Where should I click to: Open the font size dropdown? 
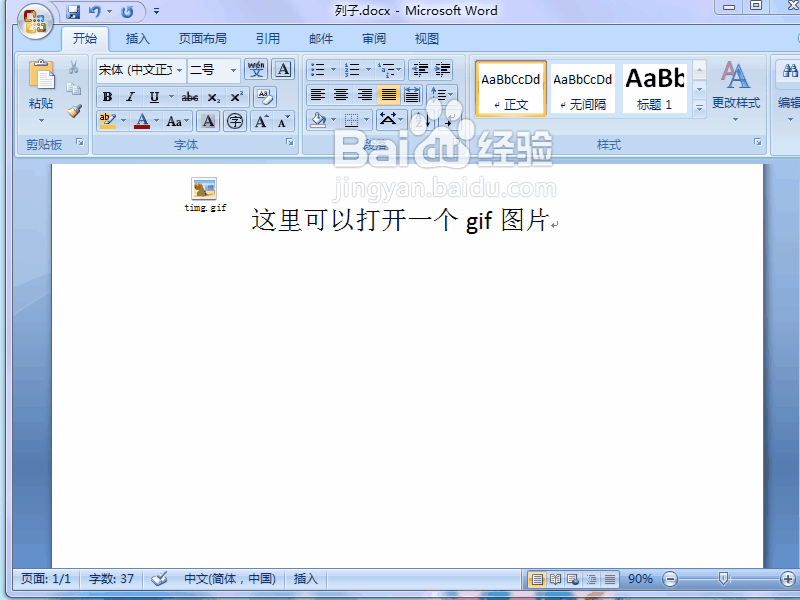(x=233, y=71)
